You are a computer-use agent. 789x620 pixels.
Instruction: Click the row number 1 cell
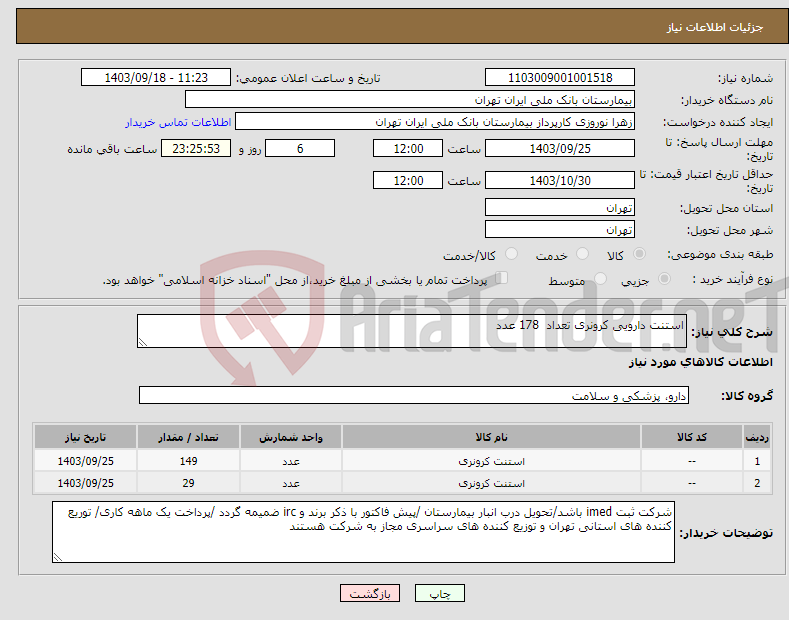click(x=757, y=461)
